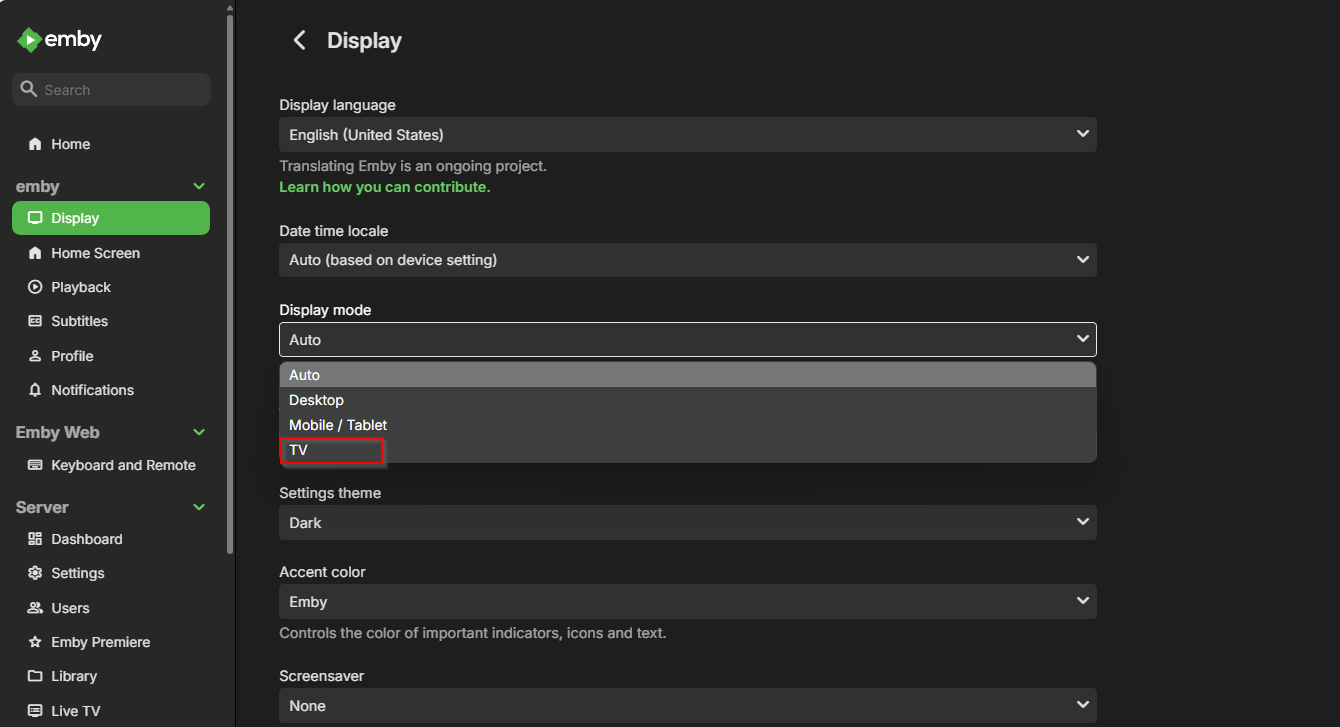Collapse the emby sidebar section
Image resolution: width=1340 pixels, height=727 pixels.
[199, 186]
